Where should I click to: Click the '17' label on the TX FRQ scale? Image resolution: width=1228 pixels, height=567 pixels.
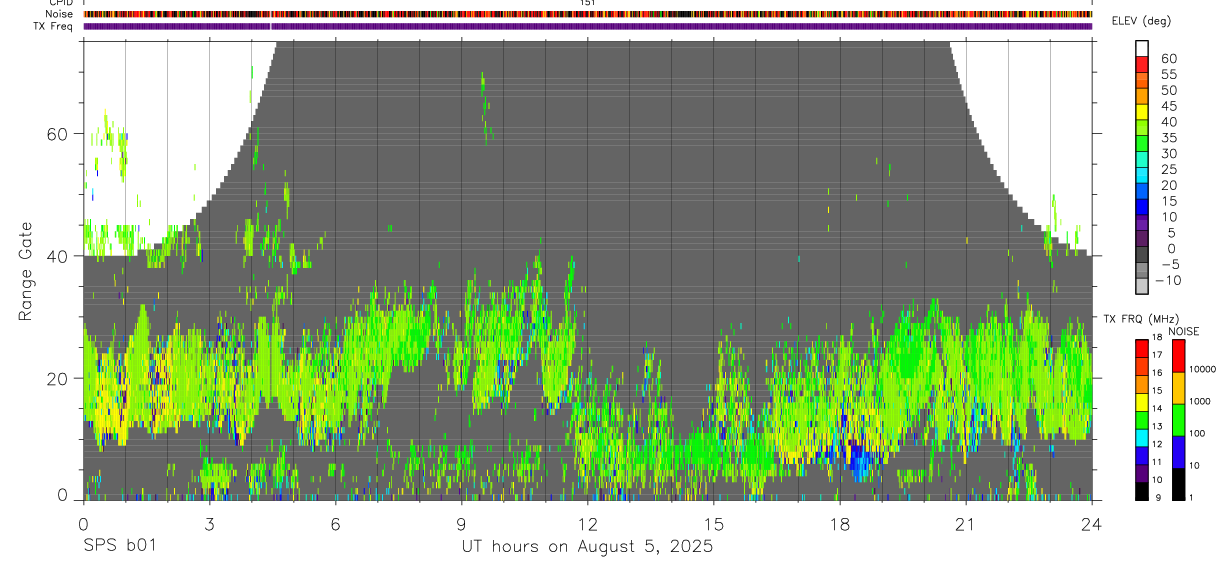click(1158, 355)
